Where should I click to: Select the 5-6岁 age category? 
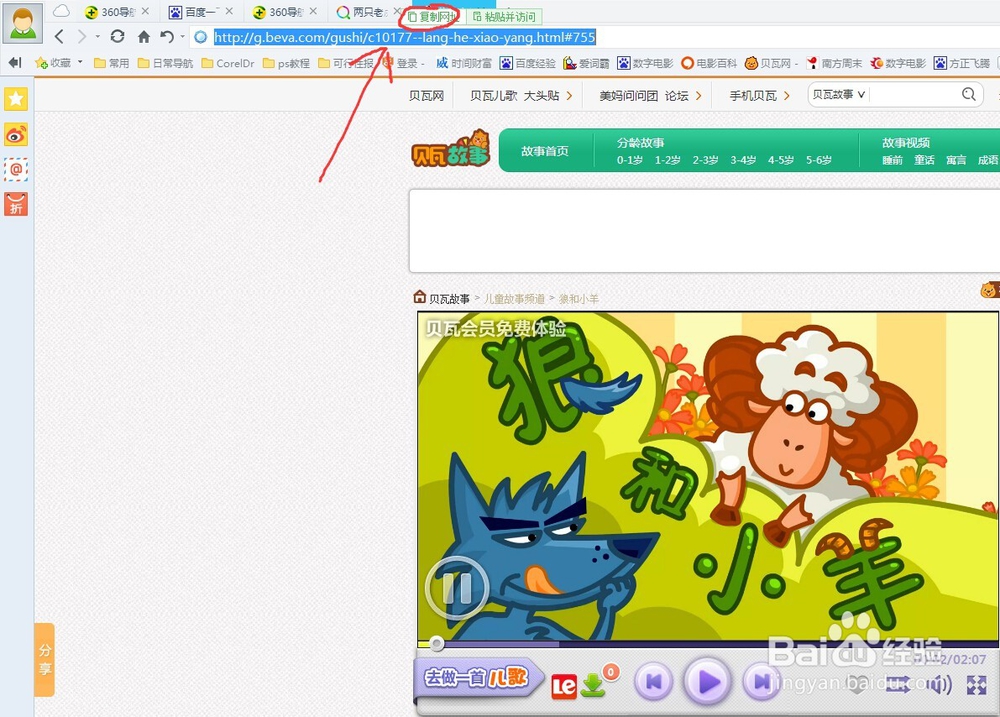(x=818, y=160)
